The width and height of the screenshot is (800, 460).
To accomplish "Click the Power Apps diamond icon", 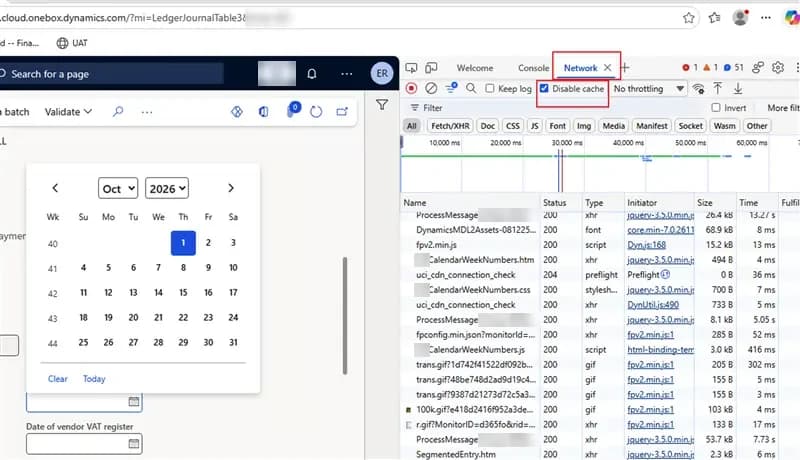I will pos(237,111).
